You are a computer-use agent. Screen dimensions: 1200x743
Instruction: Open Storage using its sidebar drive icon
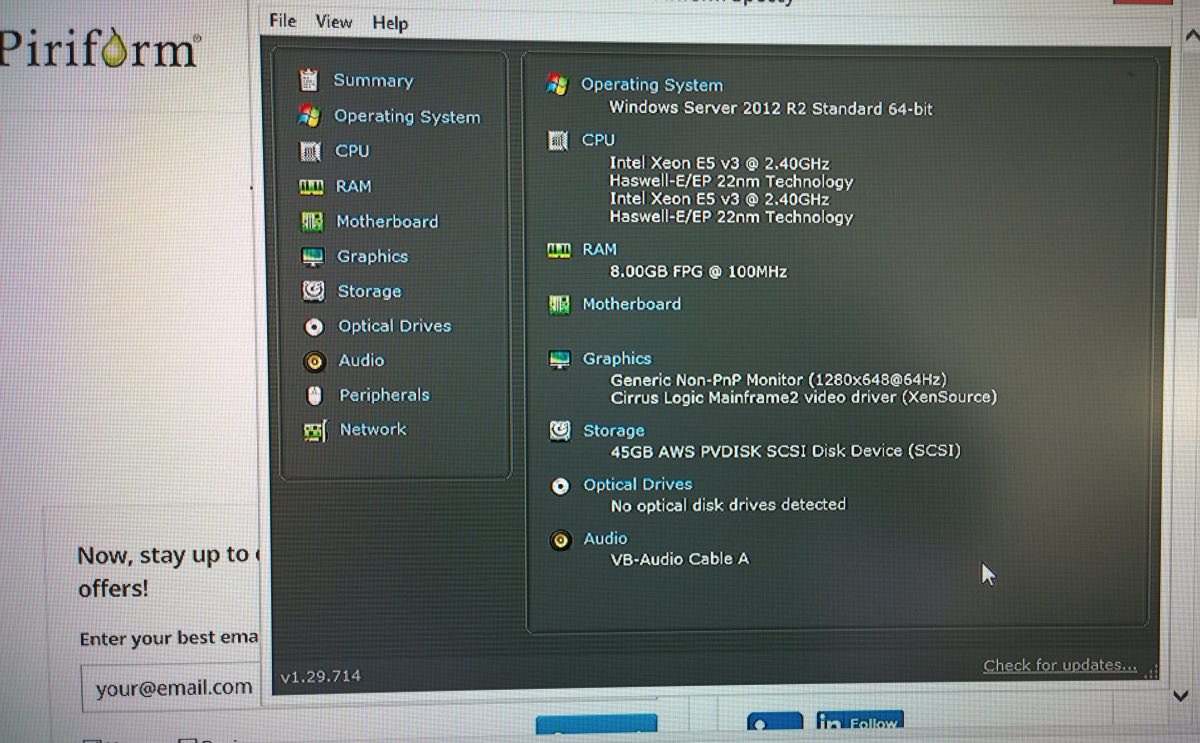coord(313,291)
